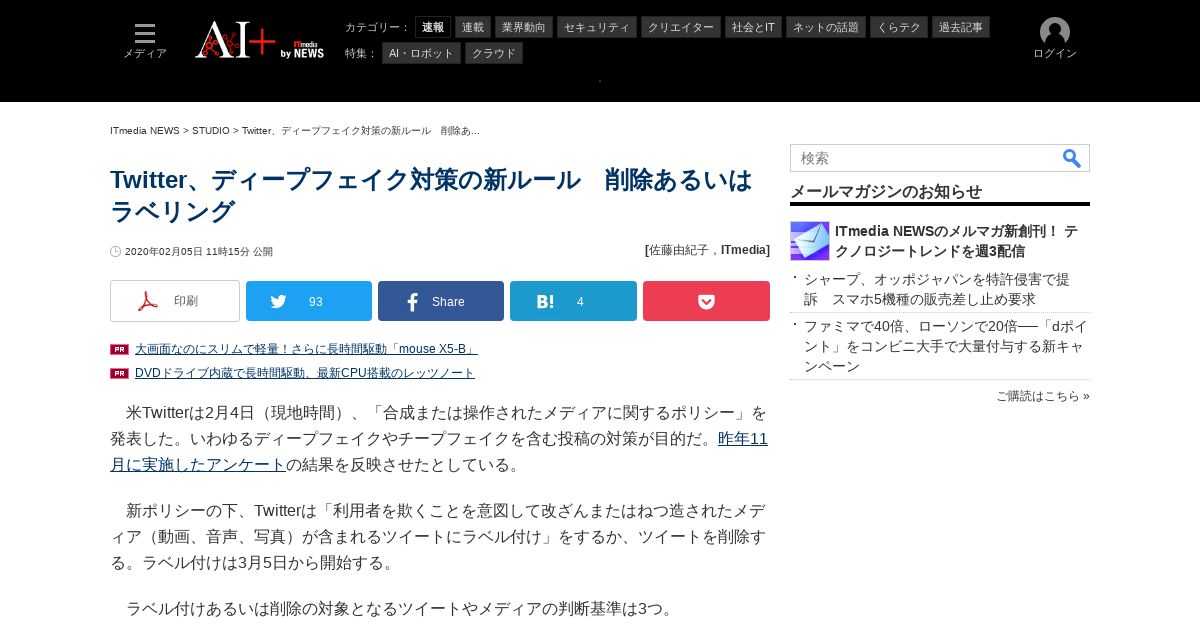
Task: Click the article headline Twitter、ディープフェイク対策
Action: point(431,195)
